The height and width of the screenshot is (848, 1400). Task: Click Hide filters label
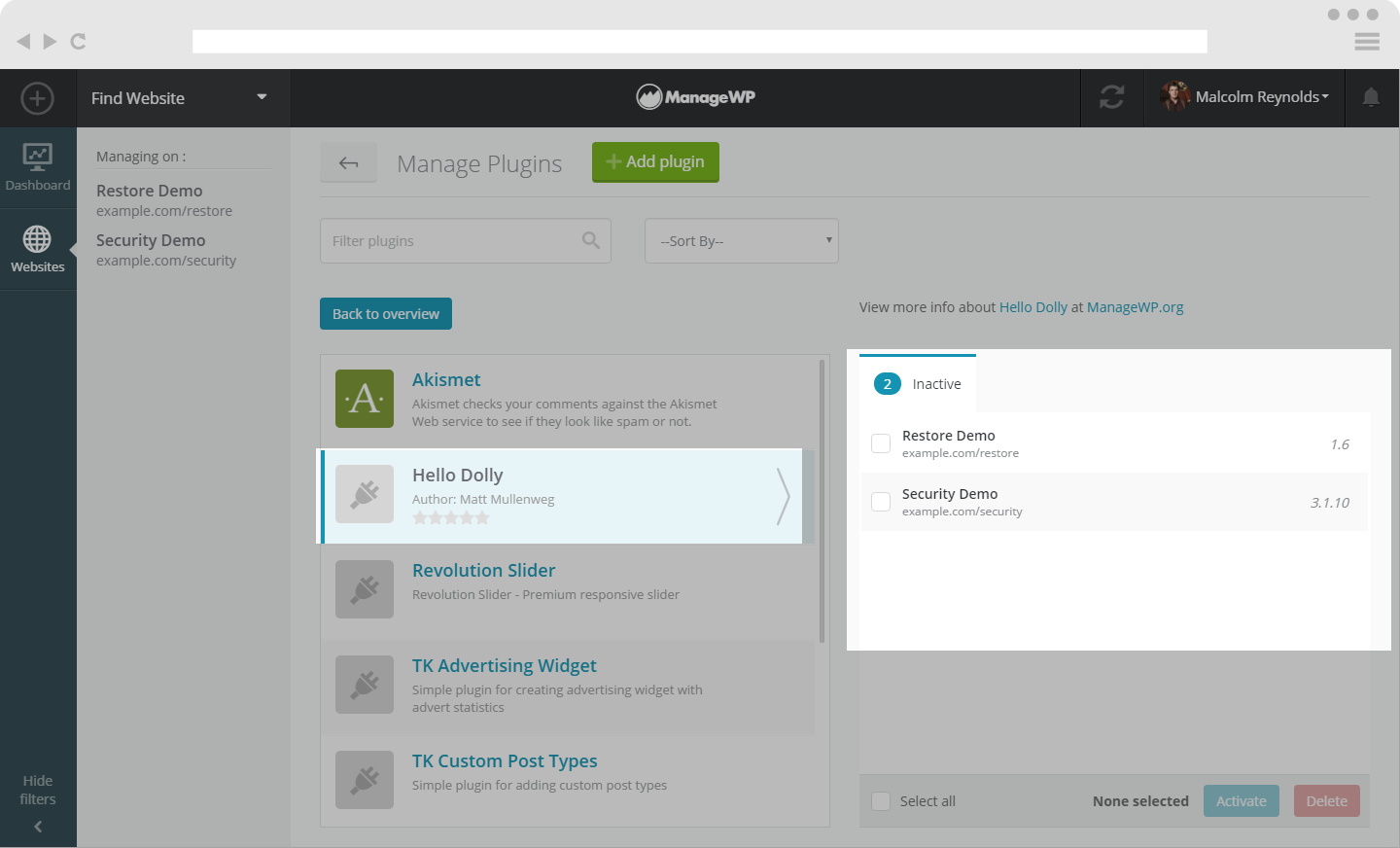38,790
